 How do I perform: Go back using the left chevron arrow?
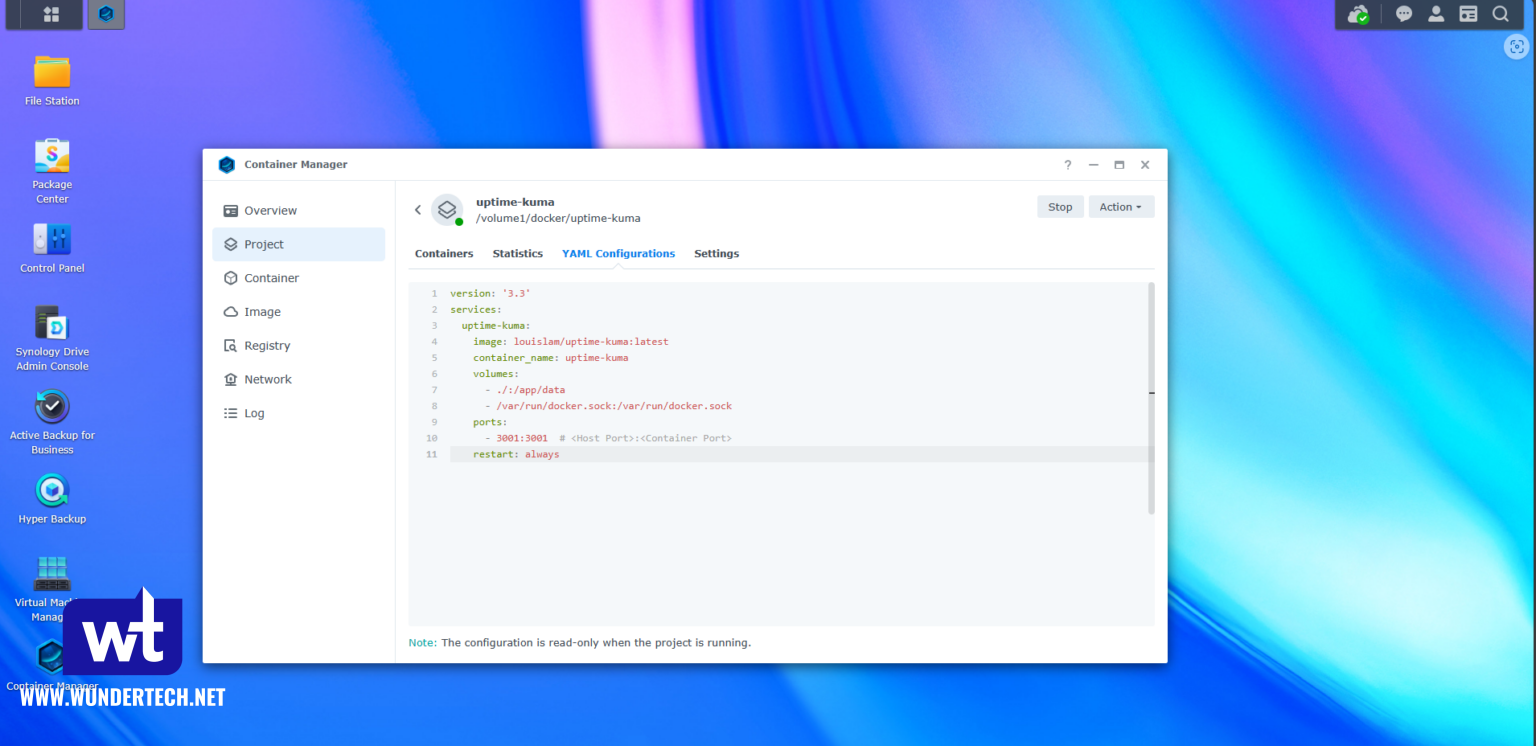(x=418, y=210)
